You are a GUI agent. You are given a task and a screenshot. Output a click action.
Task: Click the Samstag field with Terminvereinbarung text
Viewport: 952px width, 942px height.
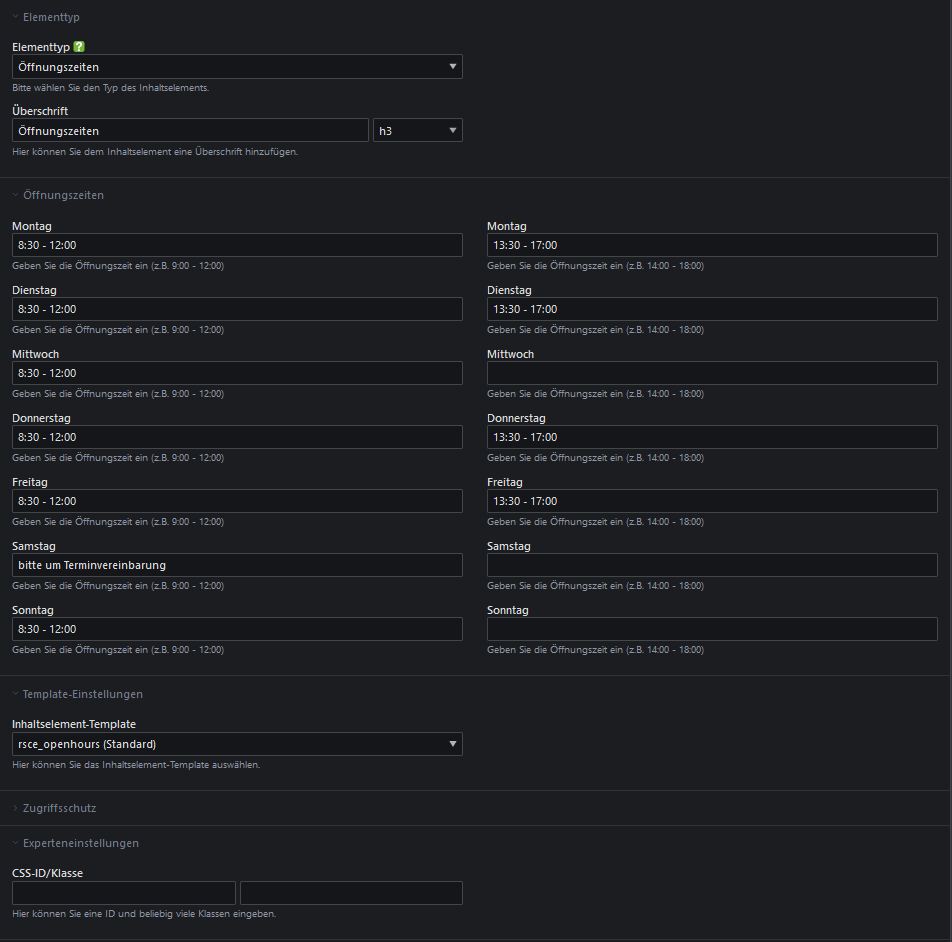coord(237,565)
